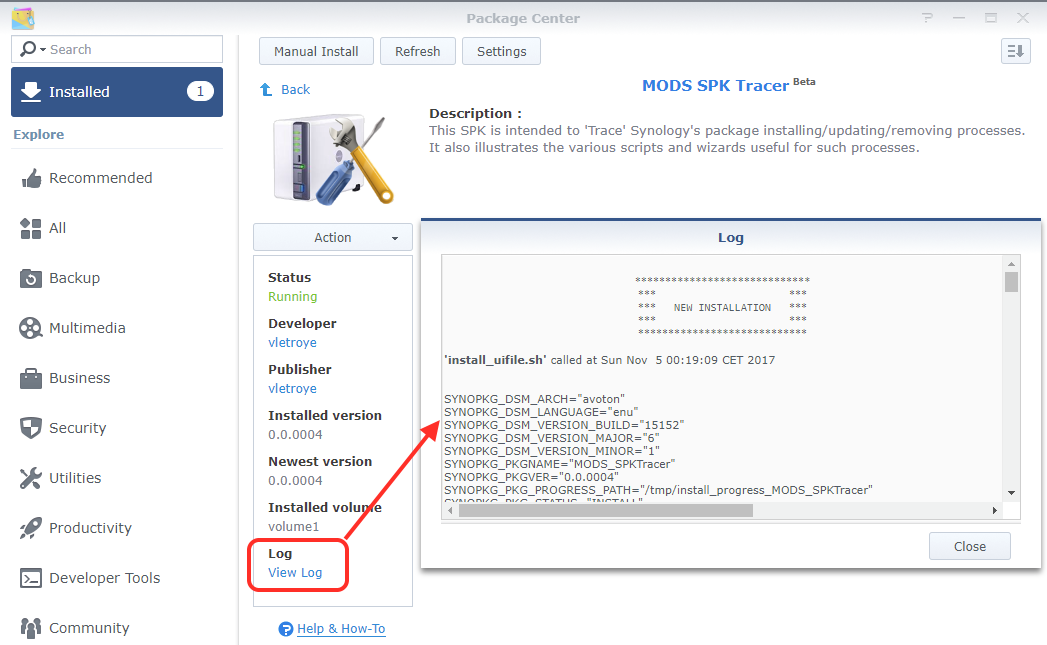The width and height of the screenshot is (1047, 645).
Task: Select the Backup category label
Action: click(75, 278)
